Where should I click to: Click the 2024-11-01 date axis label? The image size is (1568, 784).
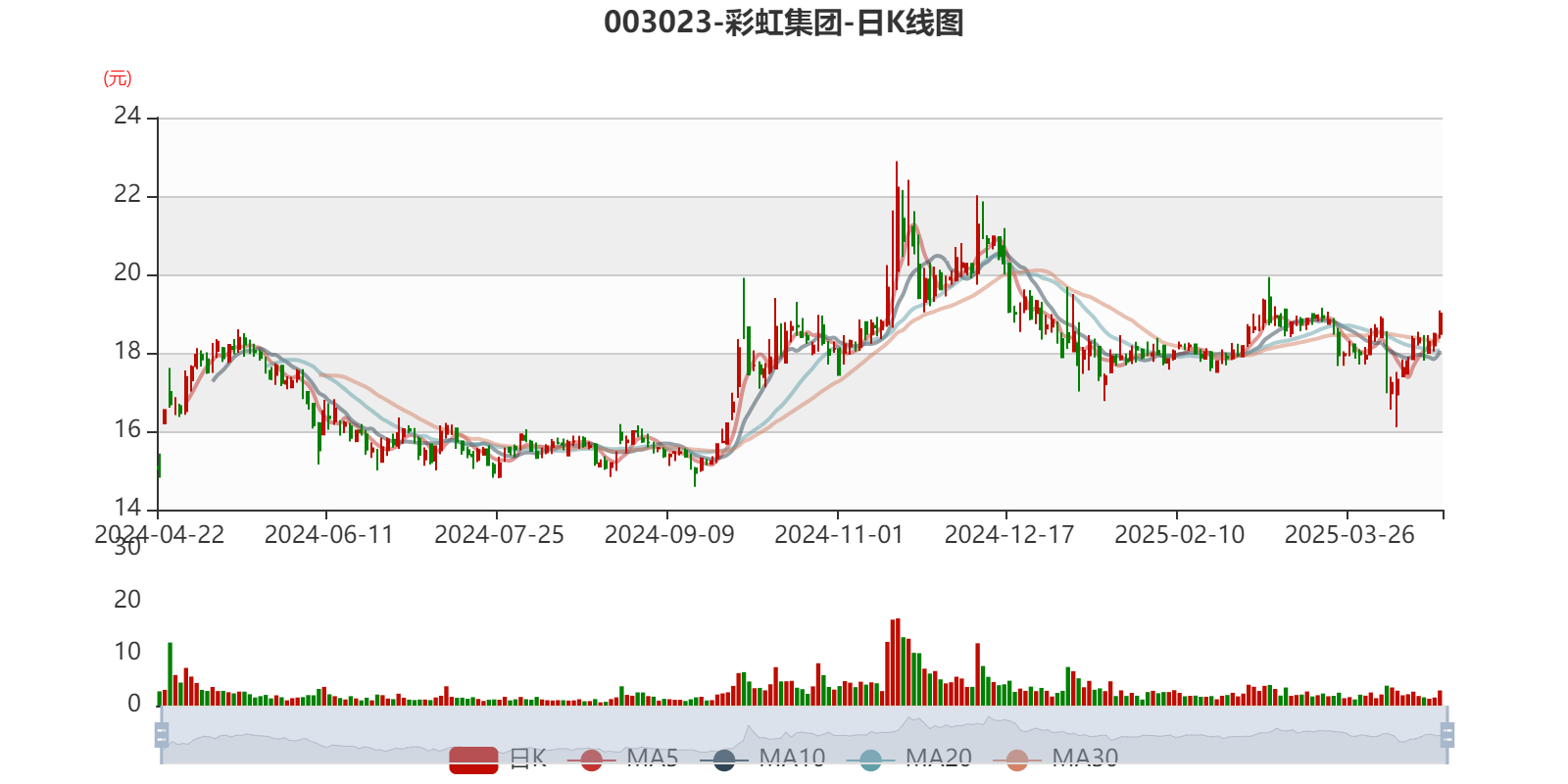click(839, 535)
